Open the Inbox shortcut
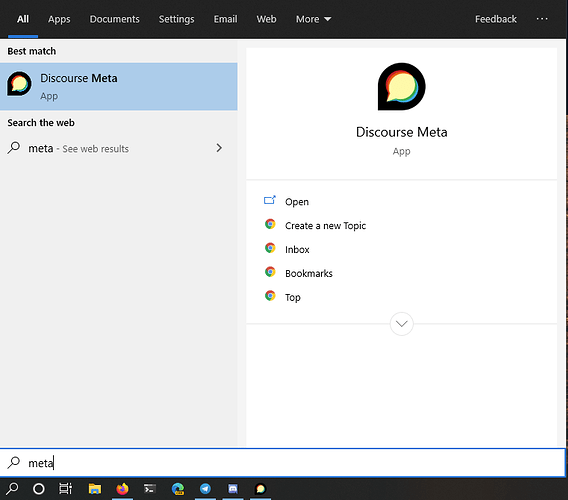 pyautogui.click(x=297, y=250)
